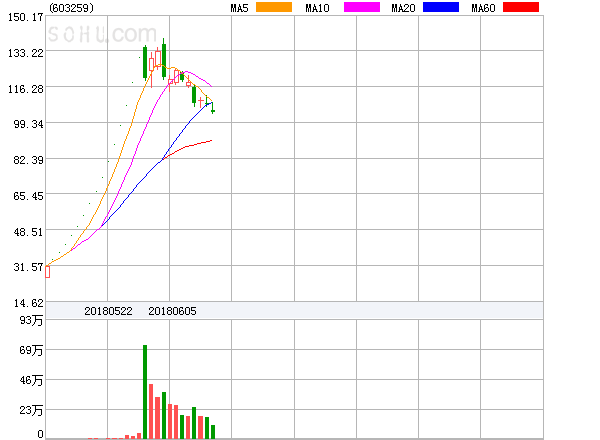The image size is (600, 440).
Task: Click the orange MA5 legend swatch
Action: coord(274,7)
